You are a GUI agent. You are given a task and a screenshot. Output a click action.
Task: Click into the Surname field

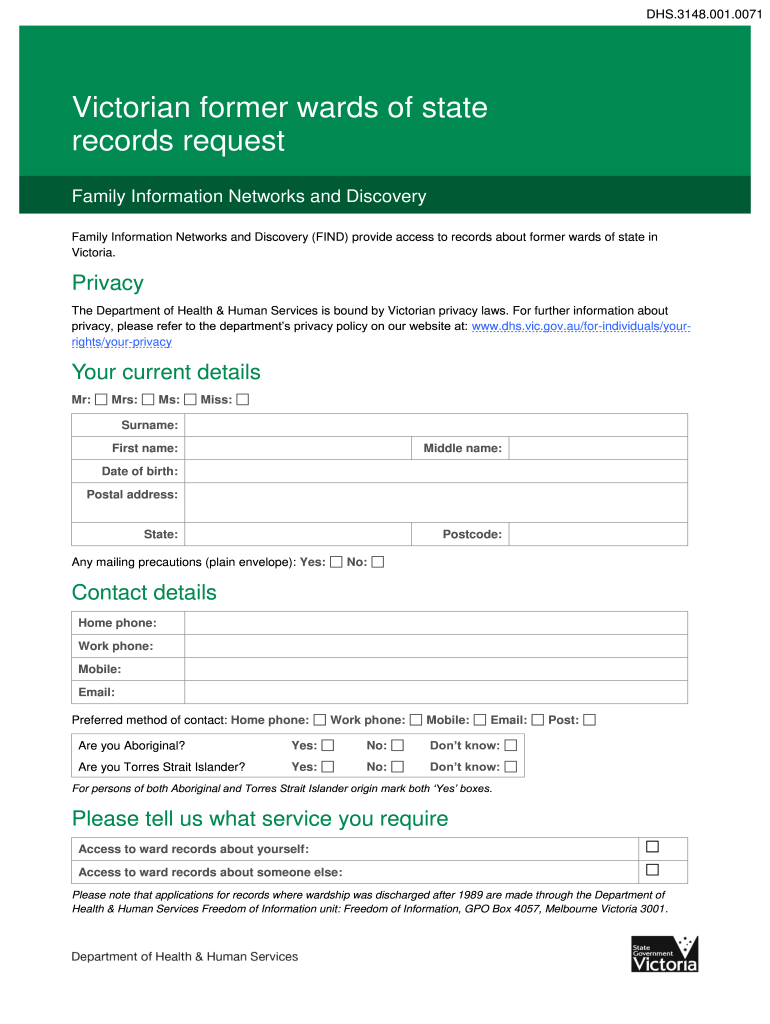[436, 425]
